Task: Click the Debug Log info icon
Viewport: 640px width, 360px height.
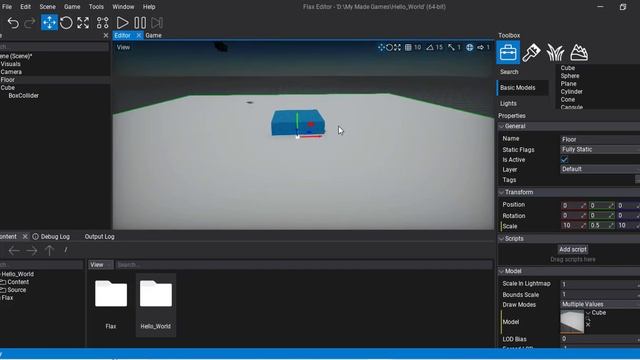Action: tap(36, 236)
